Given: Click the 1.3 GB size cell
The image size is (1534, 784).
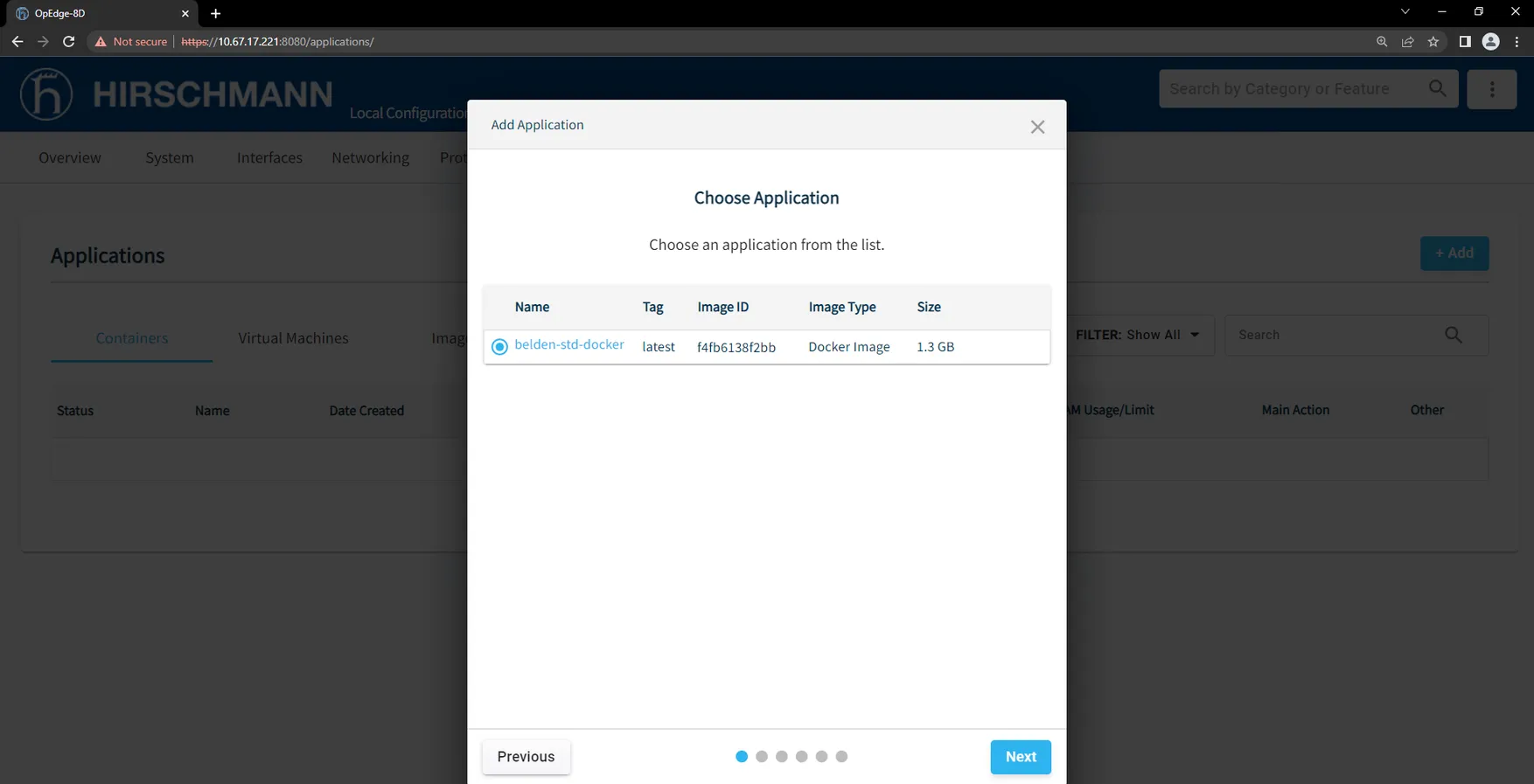Looking at the screenshot, I should (936, 347).
